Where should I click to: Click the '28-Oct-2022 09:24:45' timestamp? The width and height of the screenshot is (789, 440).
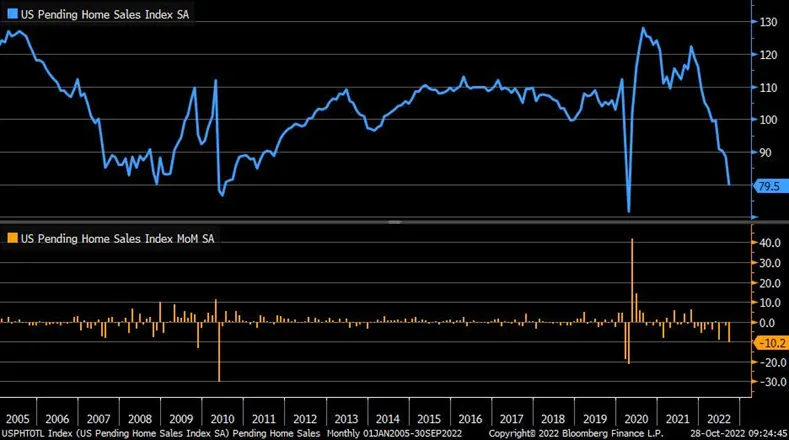pyautogui.click(x=738, y=433)
